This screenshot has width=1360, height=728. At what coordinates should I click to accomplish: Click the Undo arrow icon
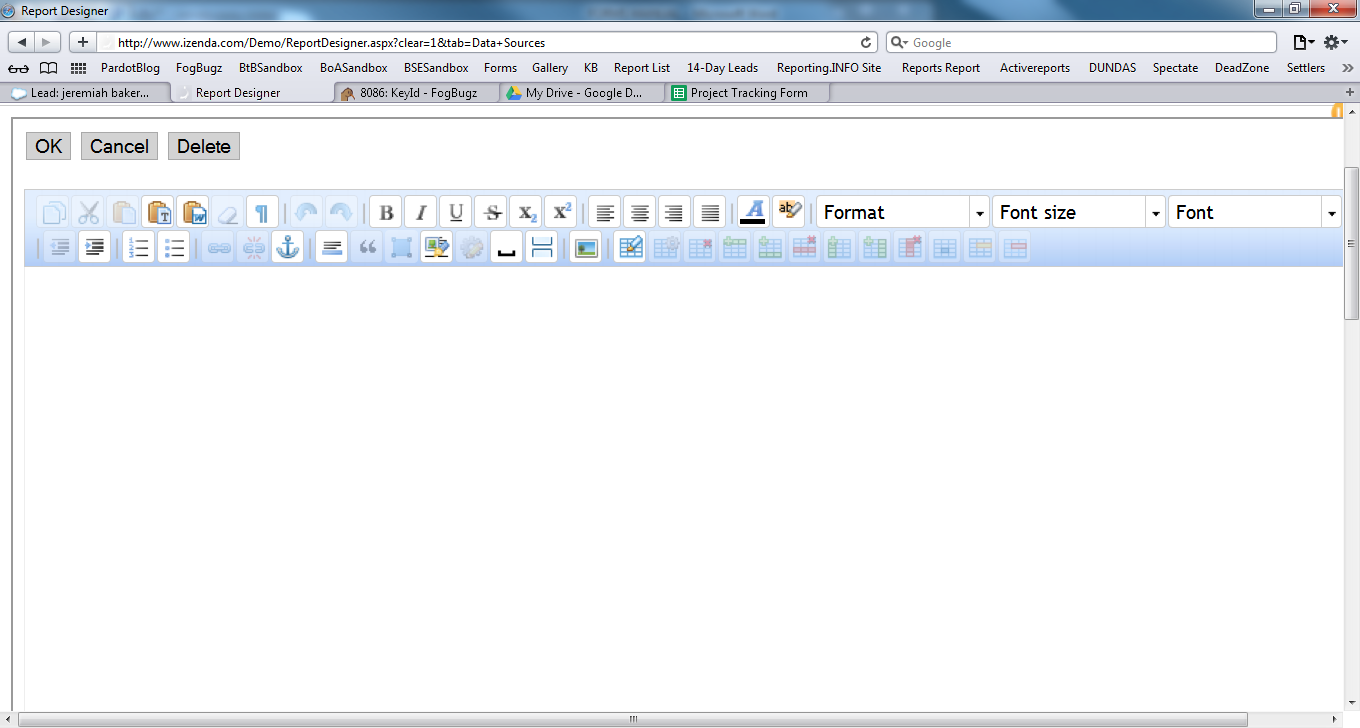tap(307, 212)
